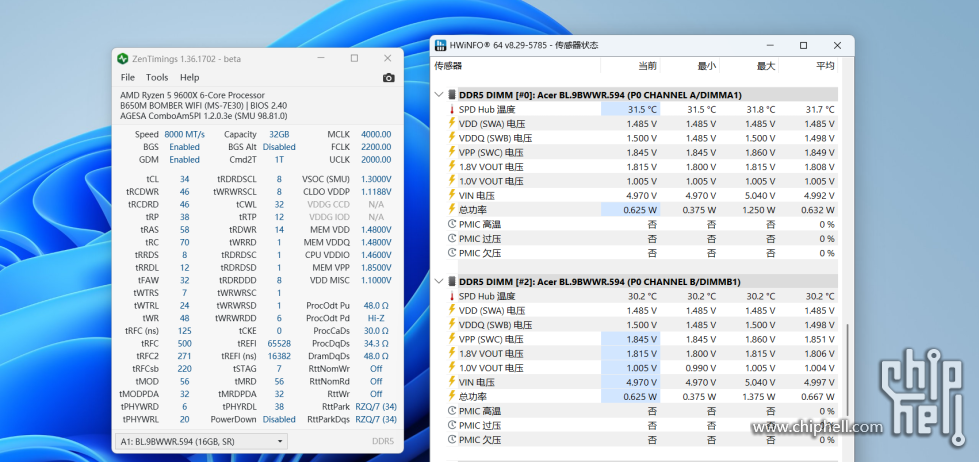Click the PowerDown Disabled value
The width and height of the screenshot is (979, 462).
pyautogui.click(x=279, y=420)
